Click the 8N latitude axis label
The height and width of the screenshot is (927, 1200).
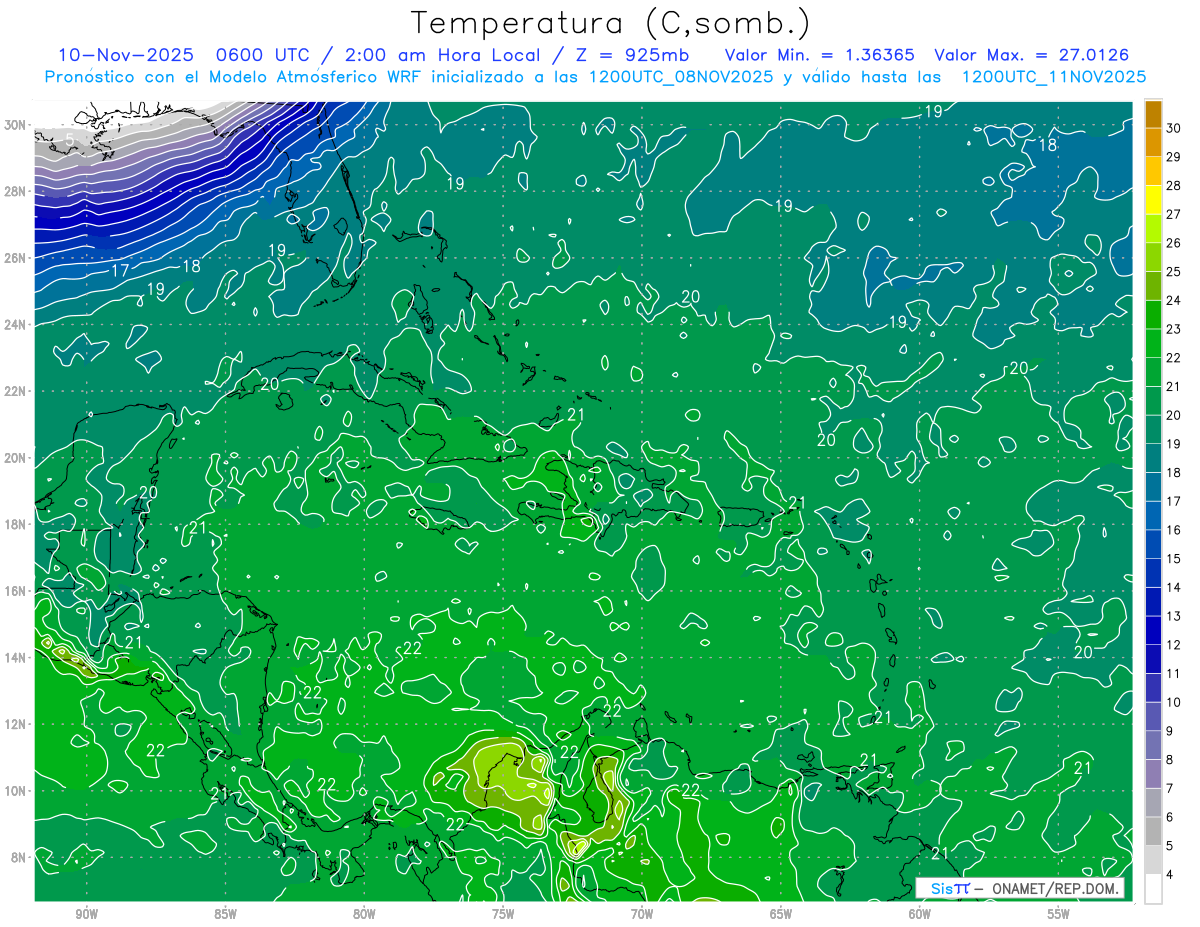19,857
